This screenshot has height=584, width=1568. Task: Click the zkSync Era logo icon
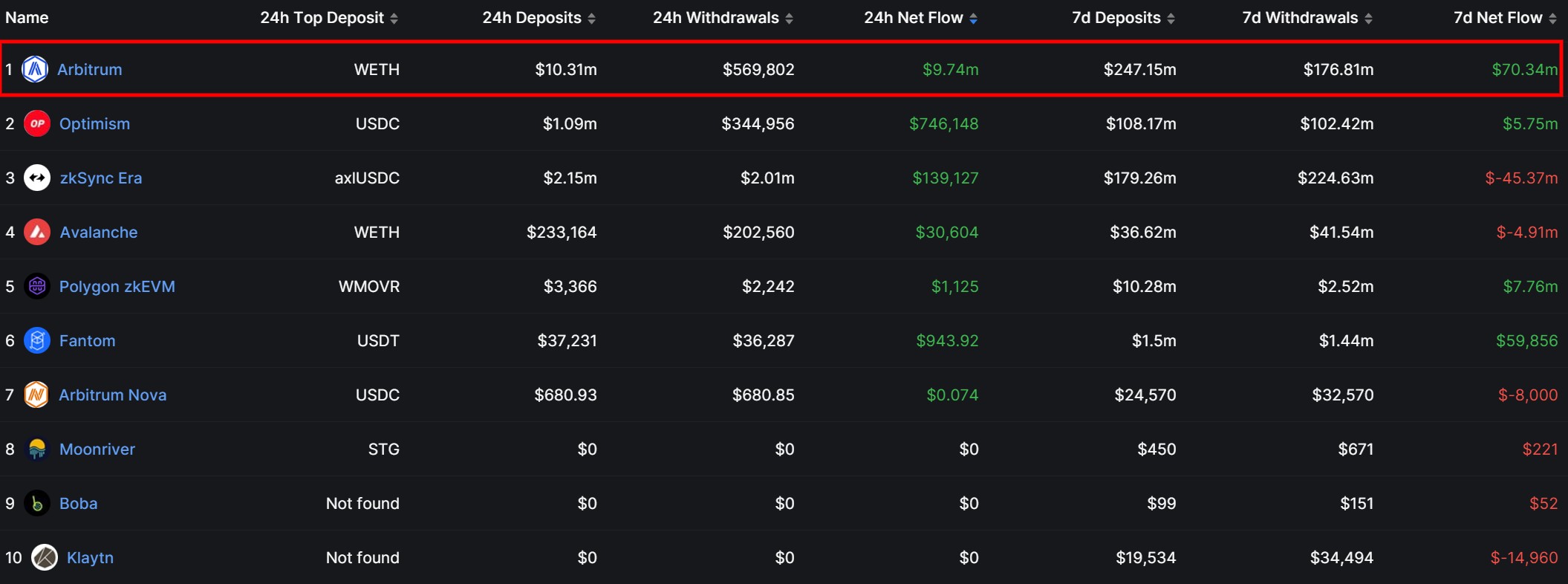click(x=37, y=178)
